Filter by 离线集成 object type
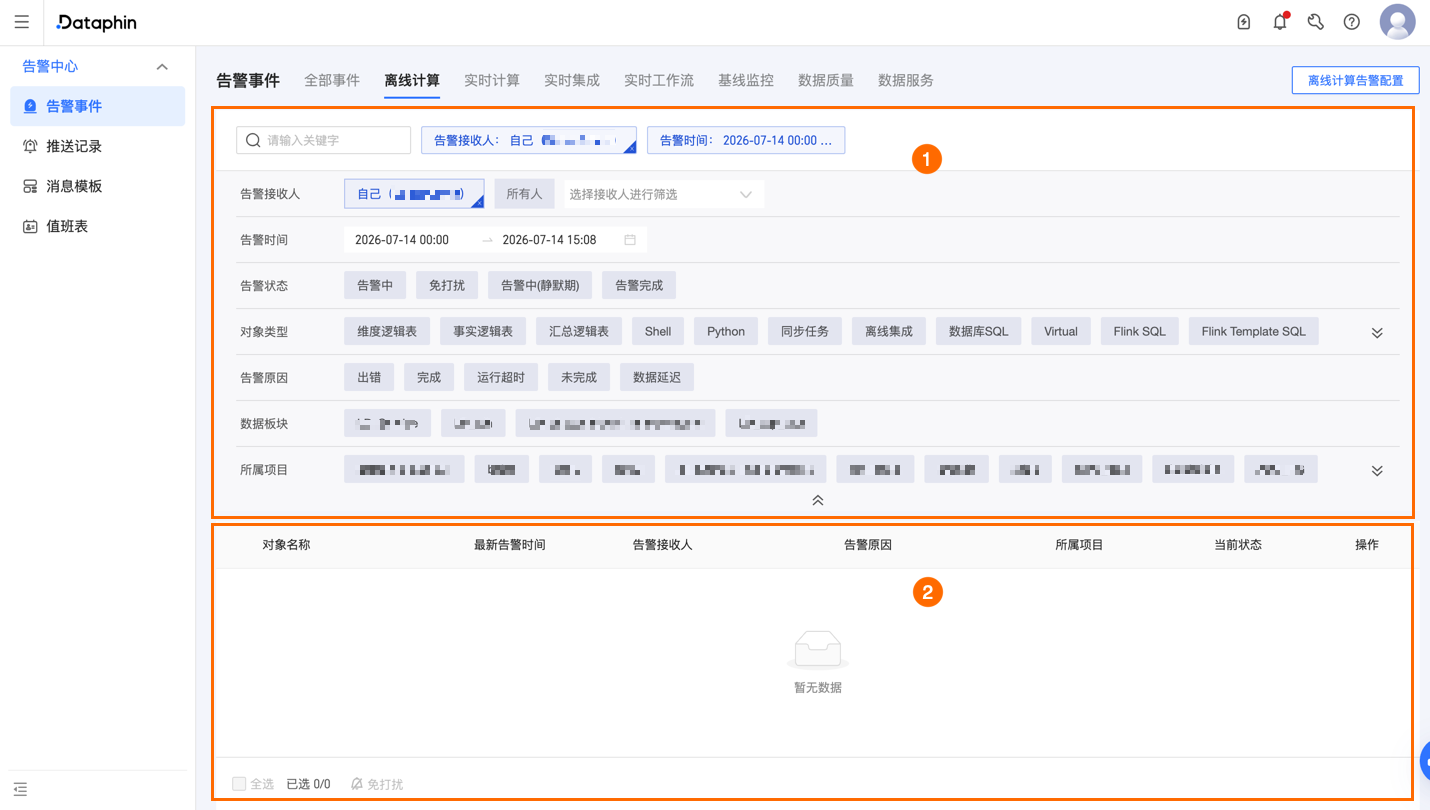Viewport: 1430px width, 810px height. (x=889, y=332)
